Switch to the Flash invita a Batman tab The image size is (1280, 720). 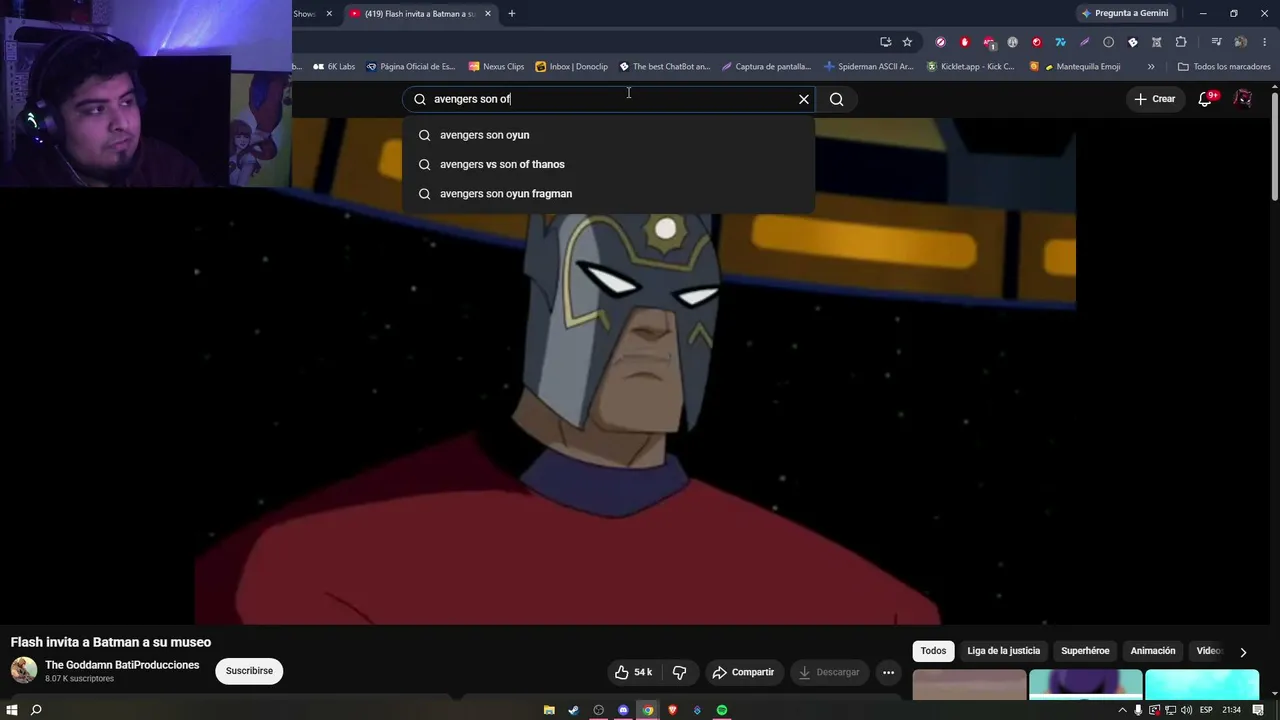tap(420, 14)
